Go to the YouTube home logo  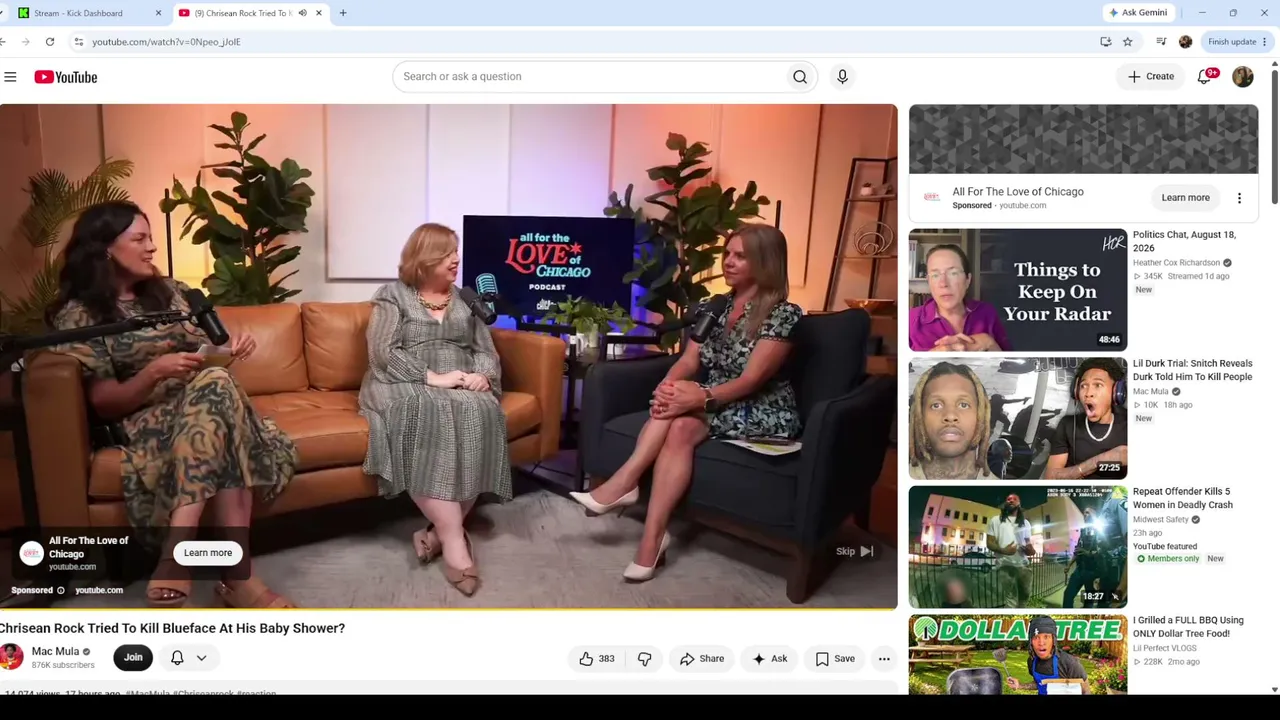point(66,77)
